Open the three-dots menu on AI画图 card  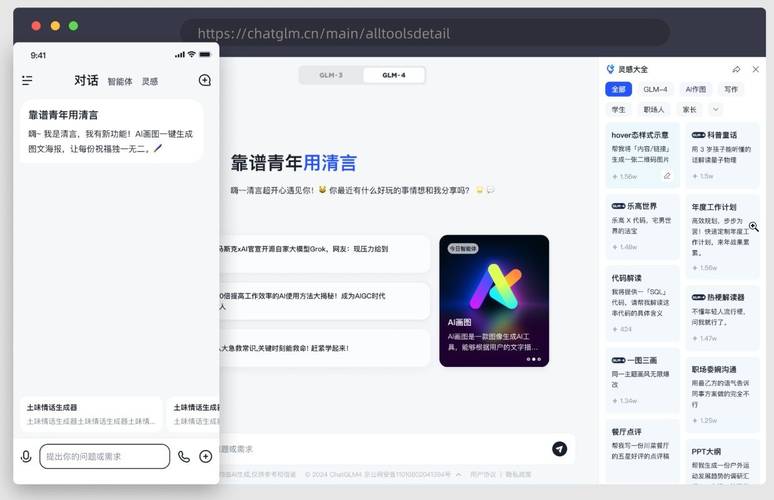pyautogui.click(x=534, y=359)
